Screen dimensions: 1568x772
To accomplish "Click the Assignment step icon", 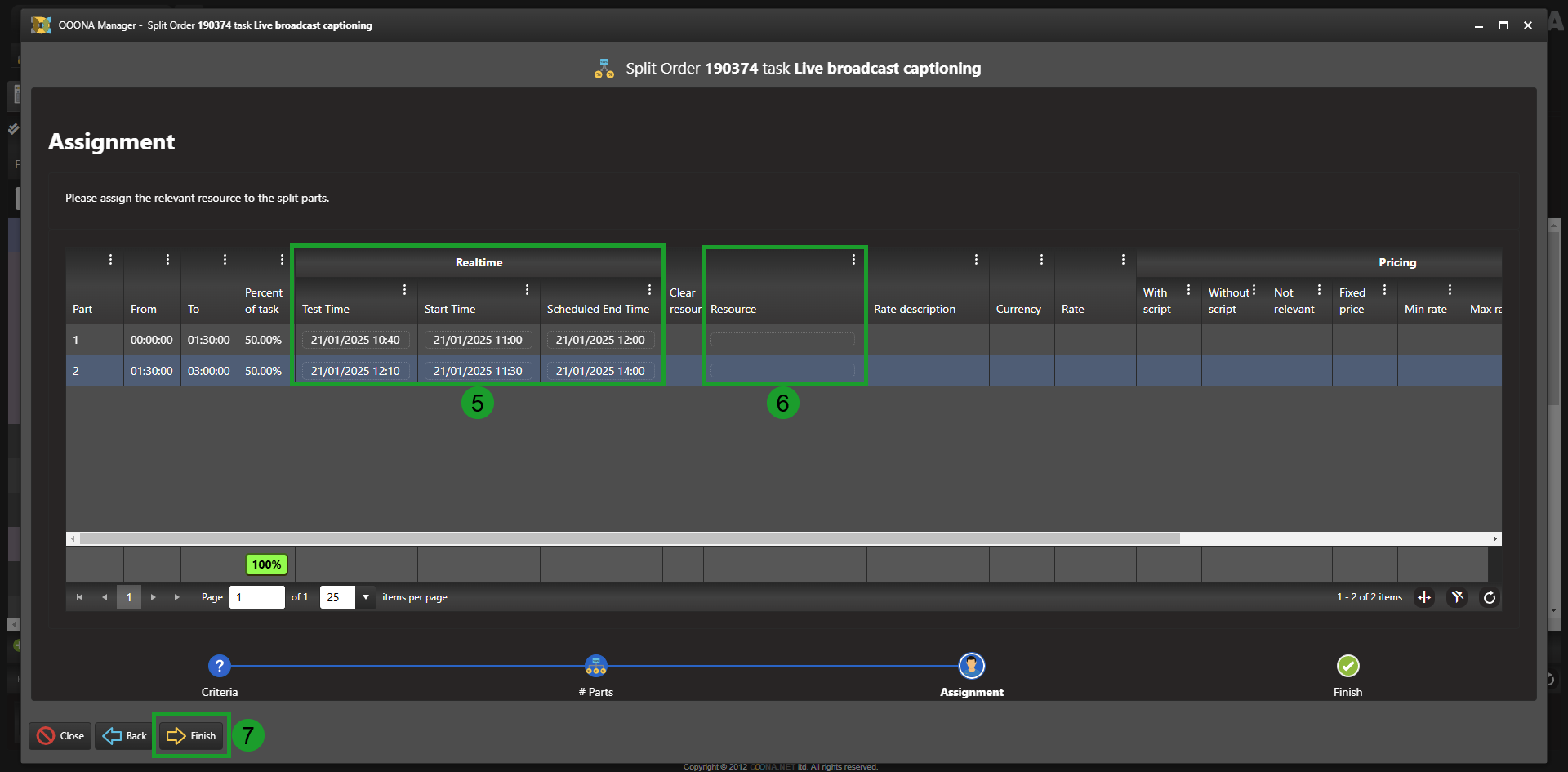I will point(971,666).
